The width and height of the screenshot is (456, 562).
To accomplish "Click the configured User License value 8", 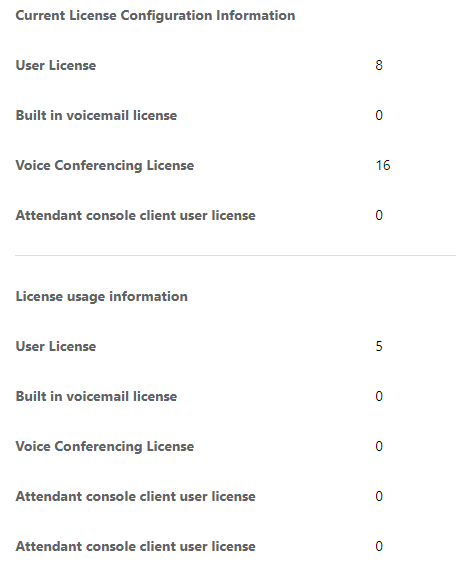I will pyautogui.click(x=379, y=65).
